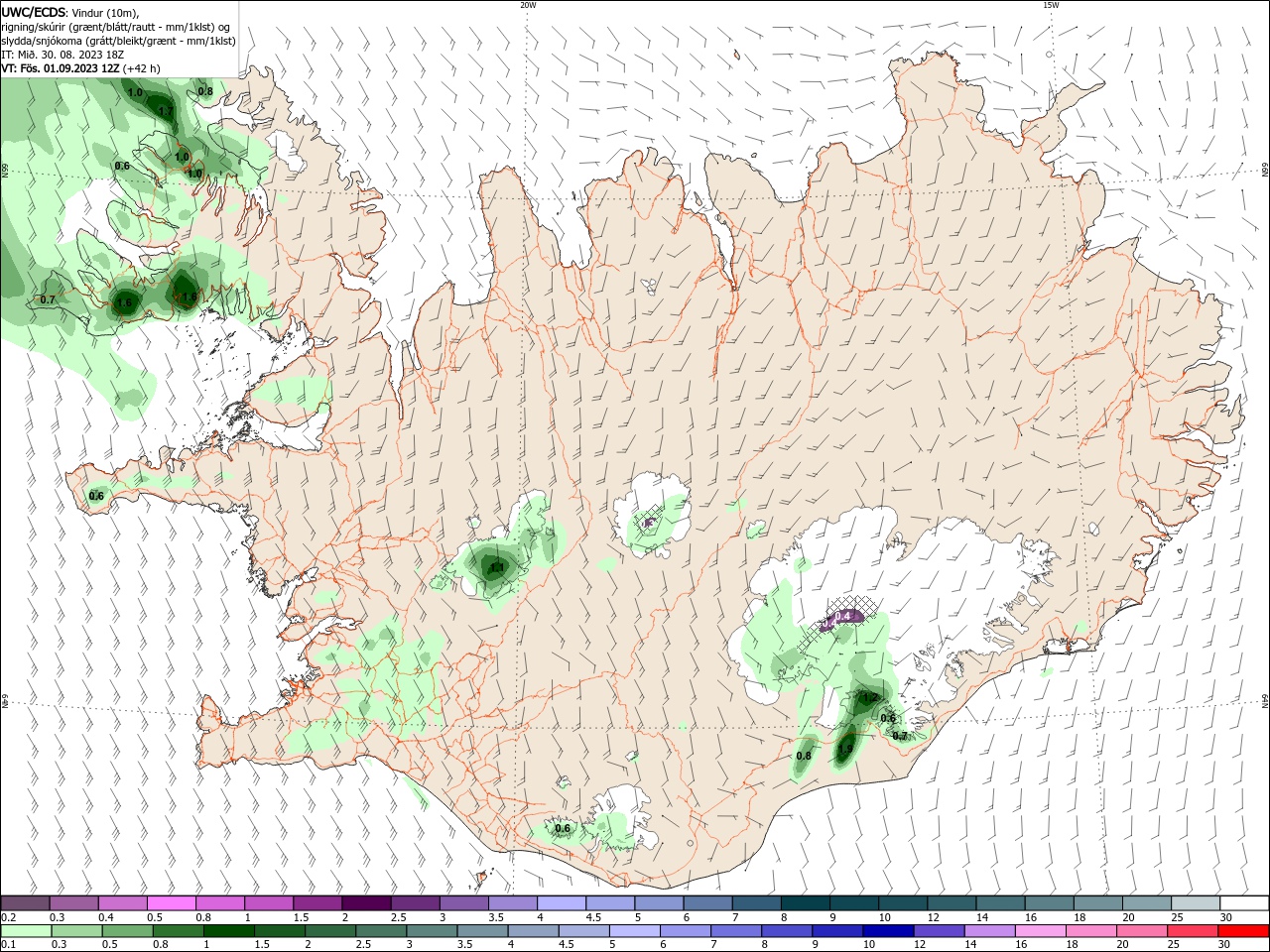Click the lavender rain swatch starting at 14
Viewport: 1270px width, 952px height.
(x=991, y=931)
